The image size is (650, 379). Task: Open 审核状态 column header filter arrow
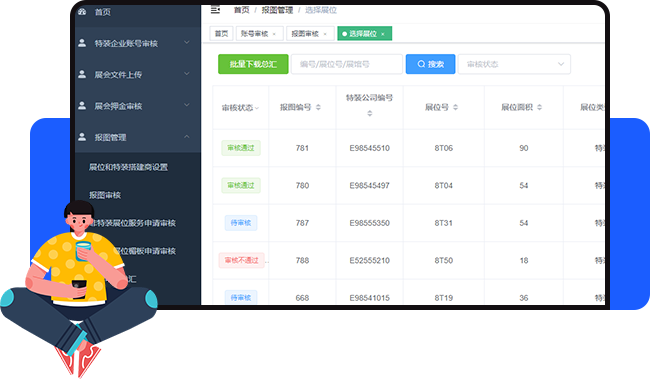point(257,108)
